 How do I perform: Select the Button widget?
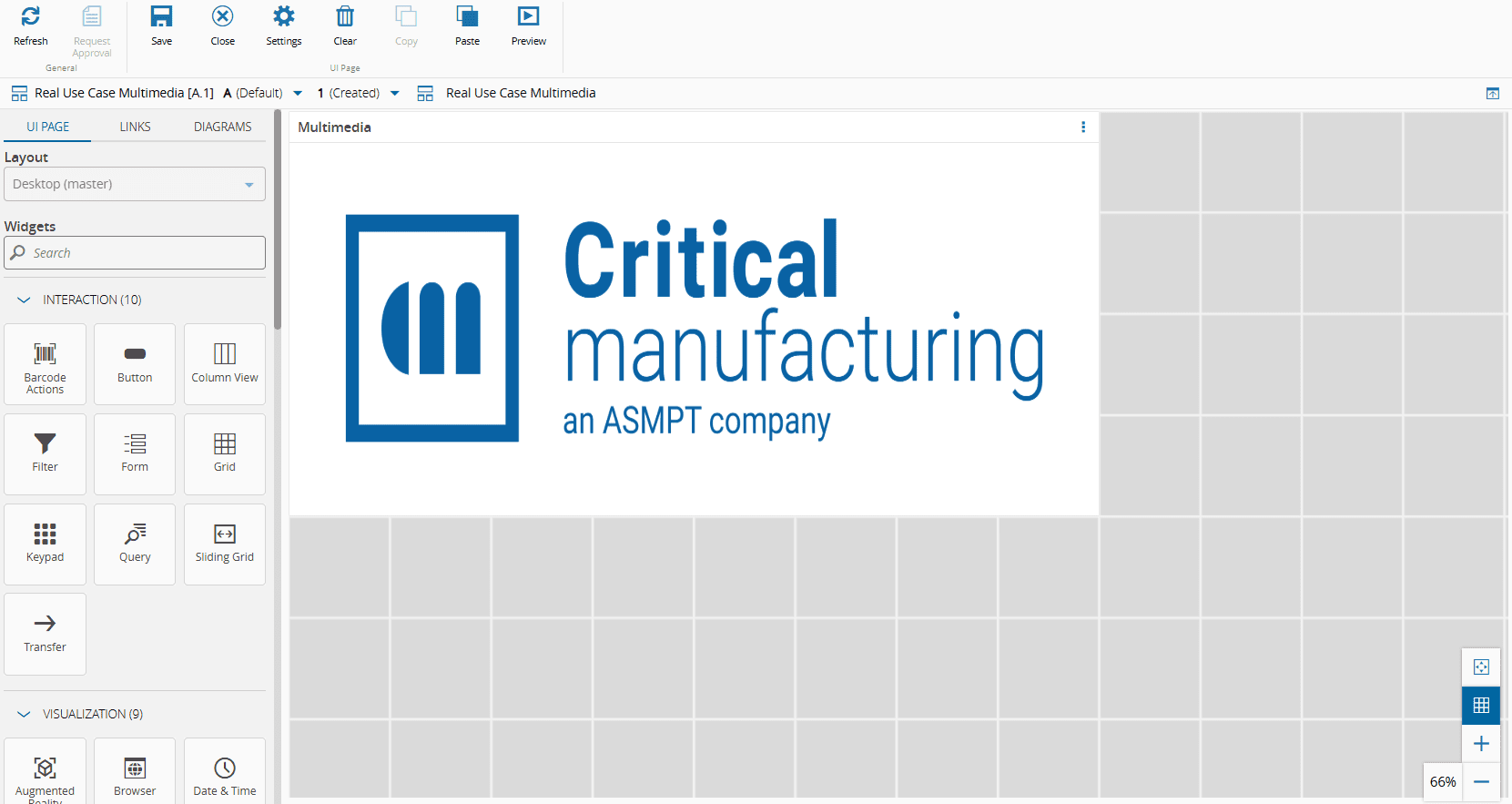click(135, 364)
